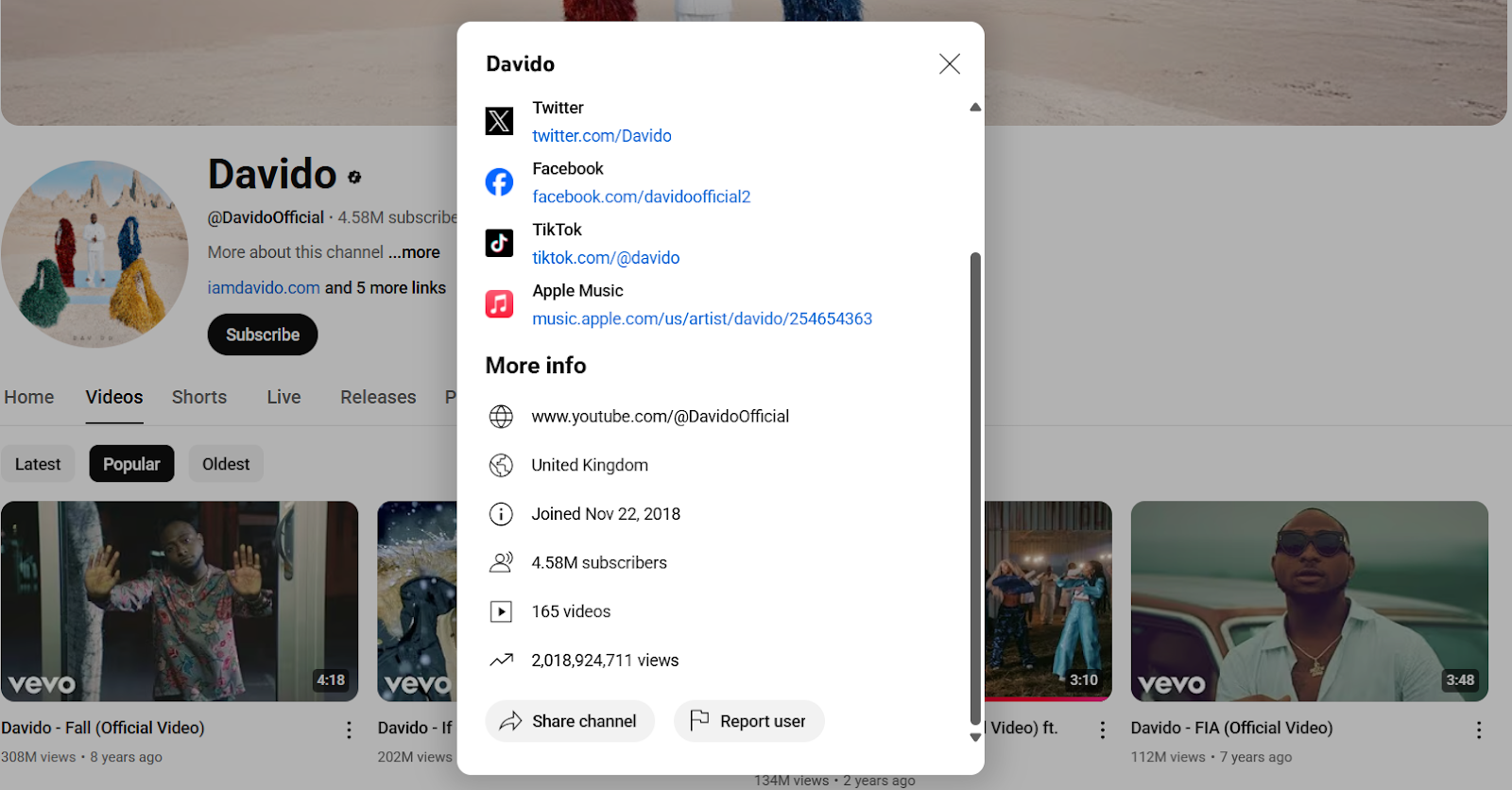Click '165 videos' text
1512x790 pixels.
pyautogui.click(x=571, y=611)
